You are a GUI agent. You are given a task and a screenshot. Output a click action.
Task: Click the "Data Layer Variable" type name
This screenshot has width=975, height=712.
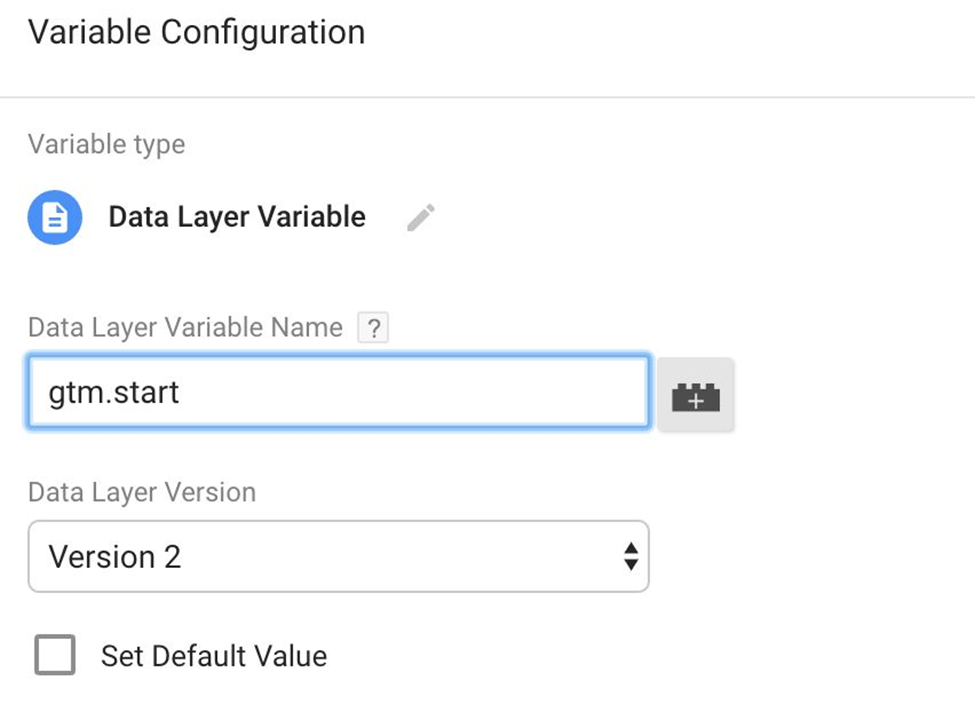tap(237, 217)
